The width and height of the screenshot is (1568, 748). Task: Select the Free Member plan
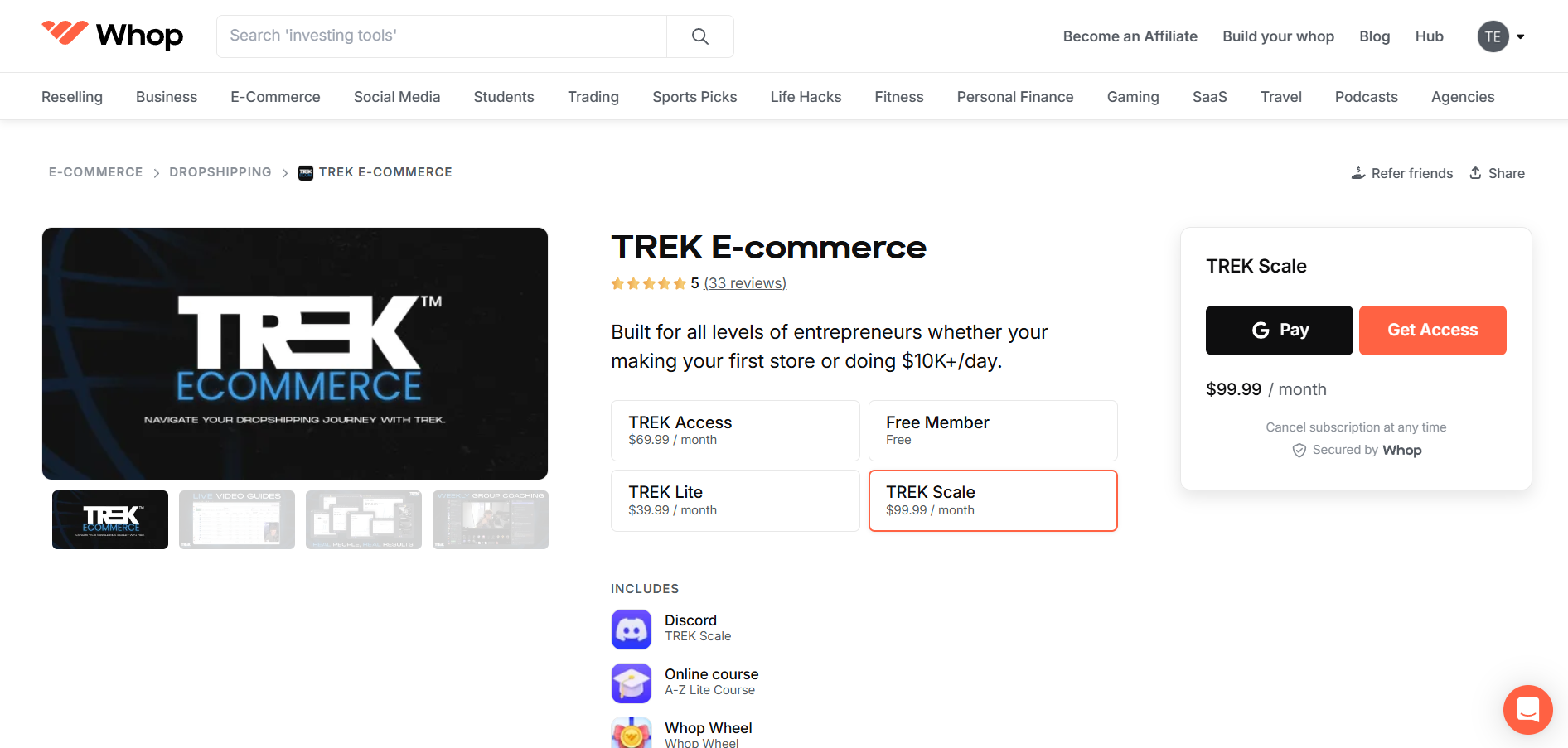(992, 430)
